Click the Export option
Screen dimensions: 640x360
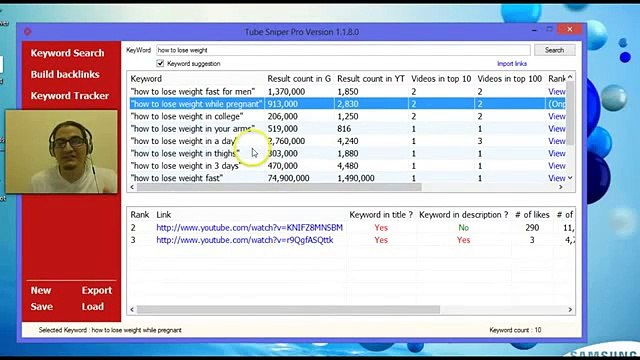pos(96,290)
